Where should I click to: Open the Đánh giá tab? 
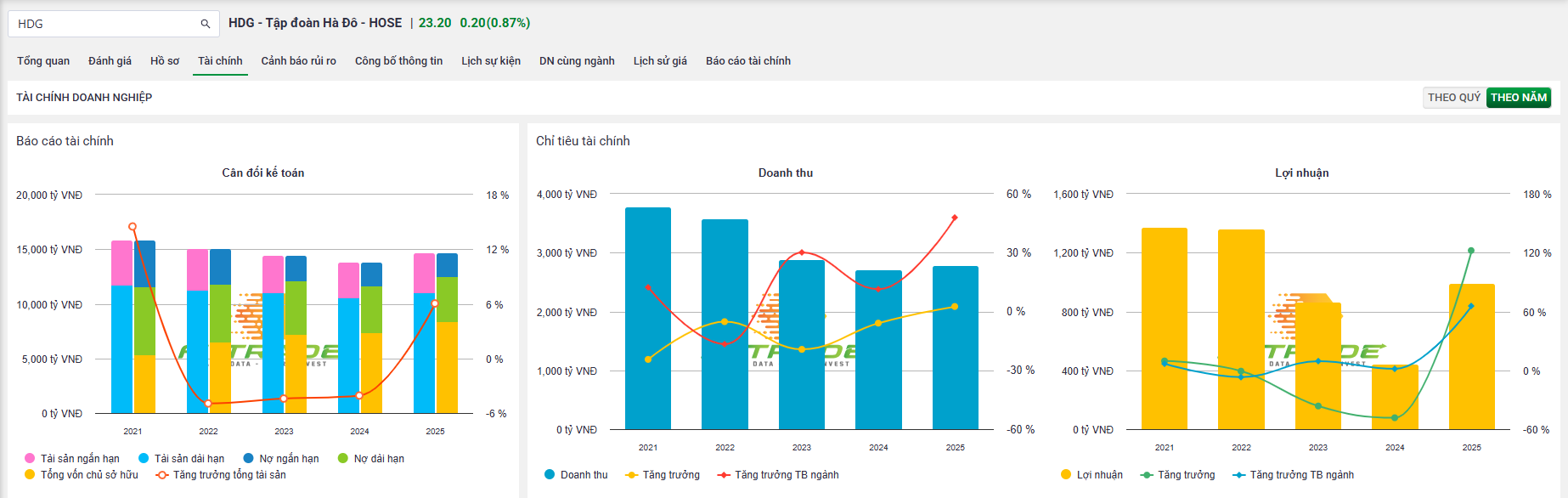point(110,61)
